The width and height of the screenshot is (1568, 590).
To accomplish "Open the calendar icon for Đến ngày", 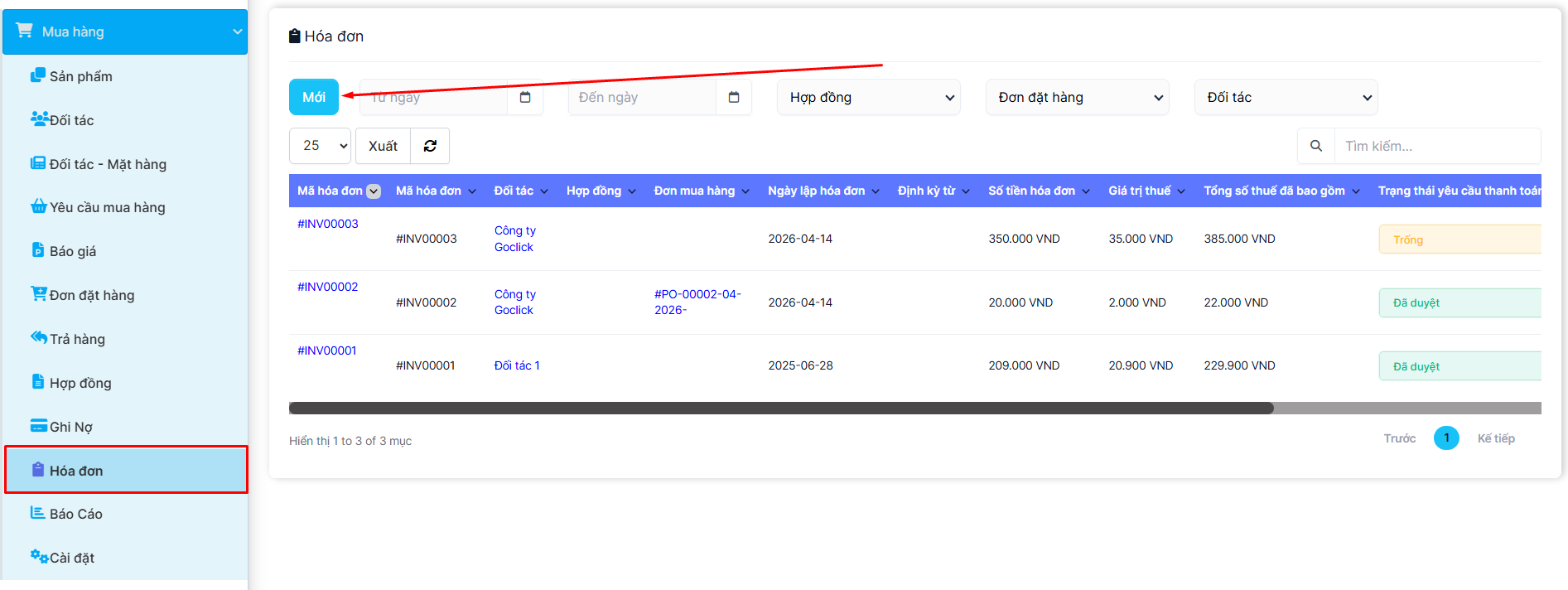I will 734,97.
